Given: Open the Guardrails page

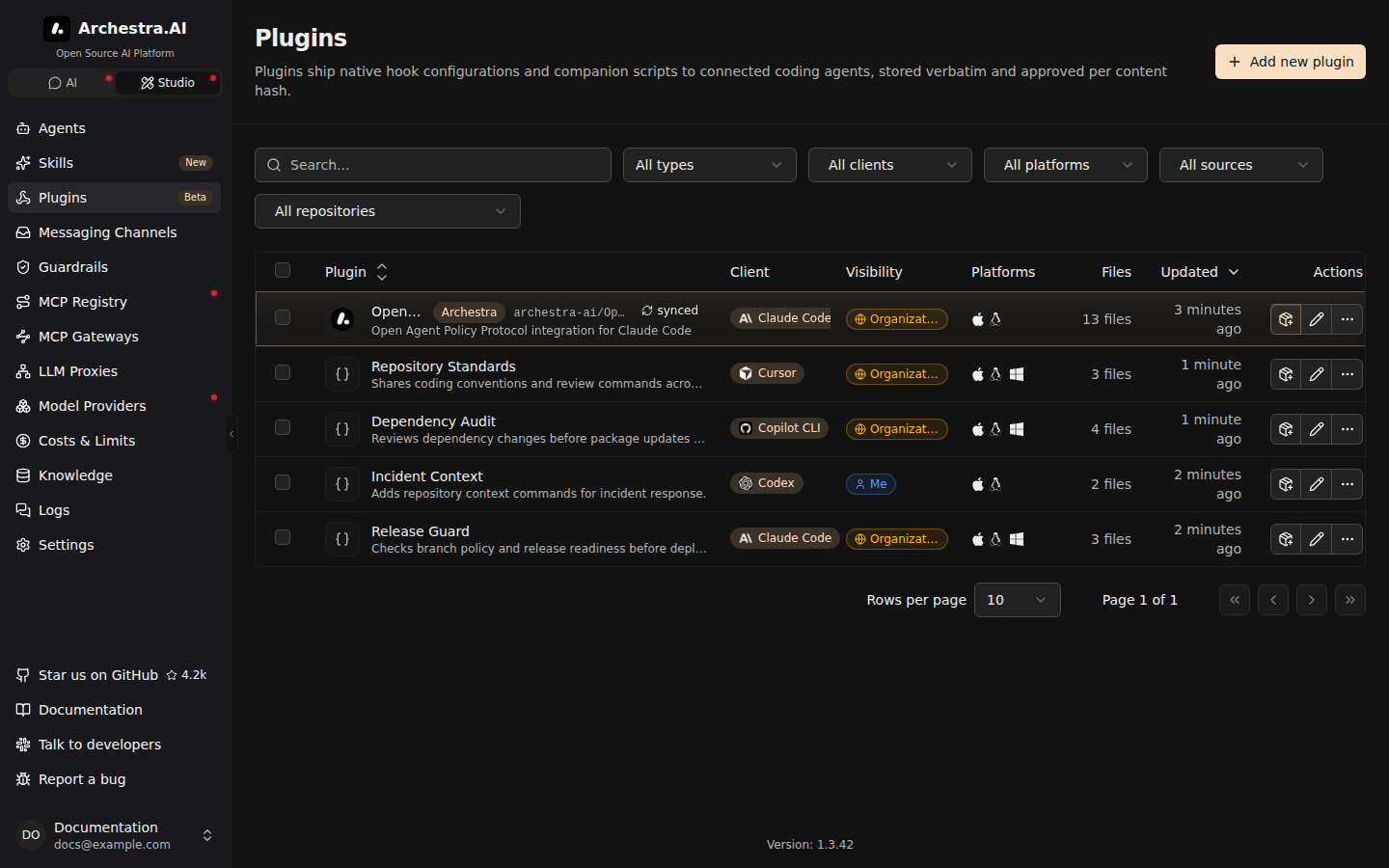Looking at the screenshot, I should [x=114, y=267].
